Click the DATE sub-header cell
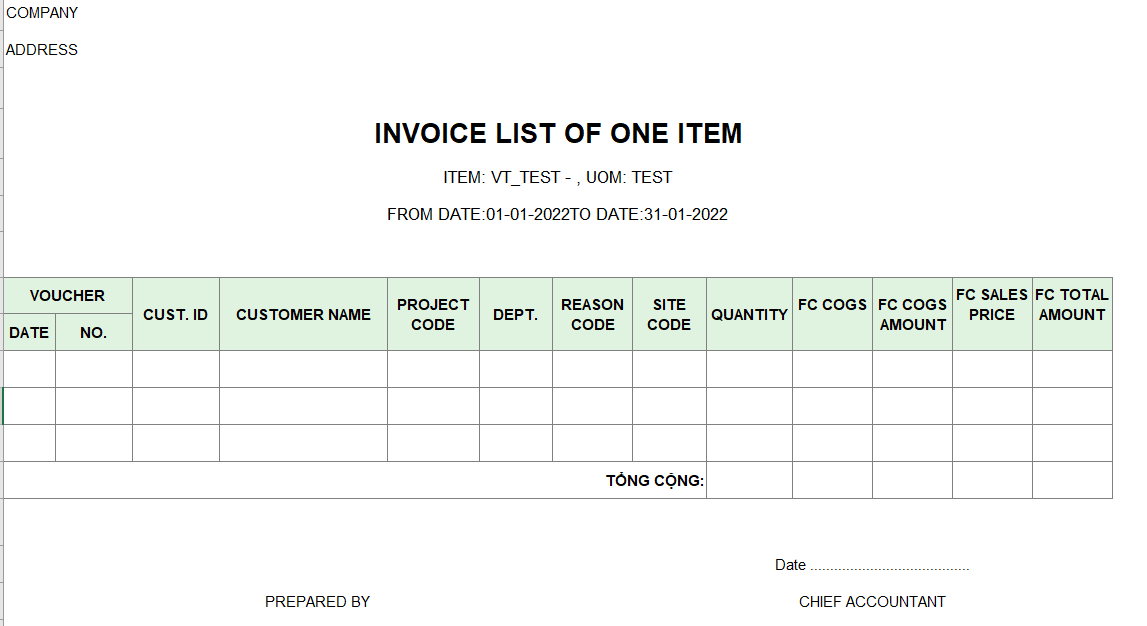 pos(29,333)
